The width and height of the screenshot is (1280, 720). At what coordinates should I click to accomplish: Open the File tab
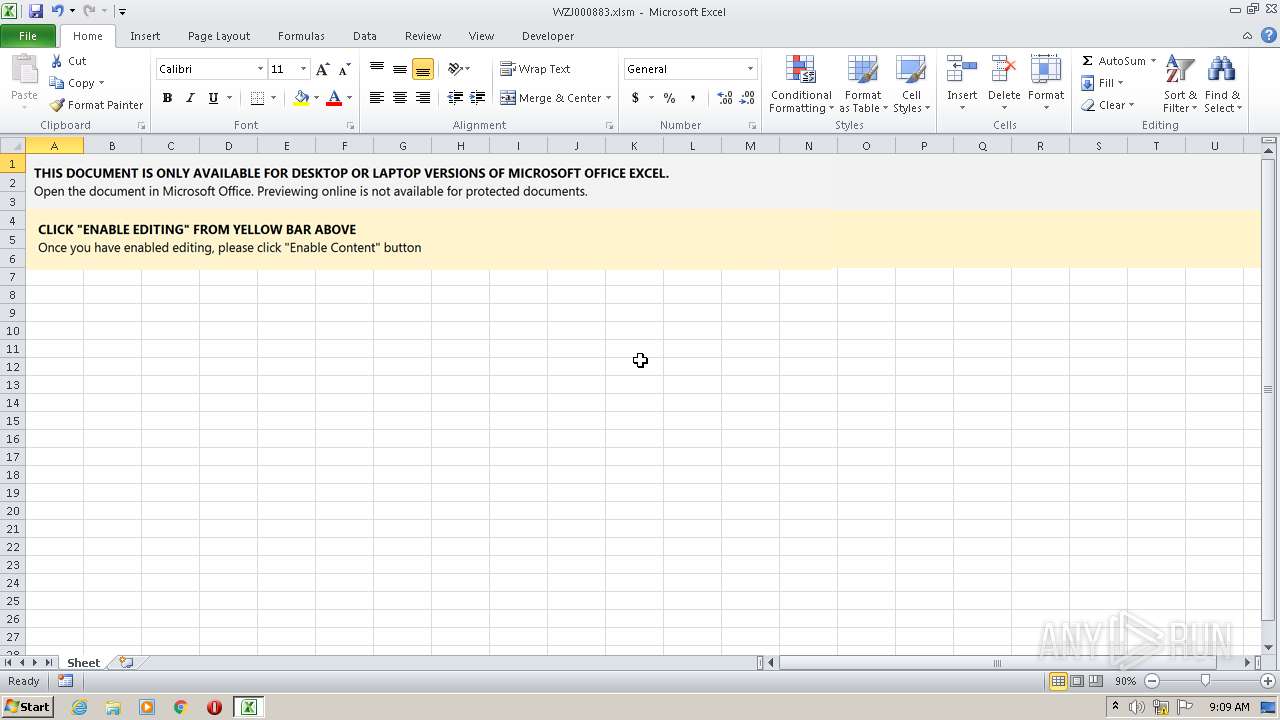point(28,36)
